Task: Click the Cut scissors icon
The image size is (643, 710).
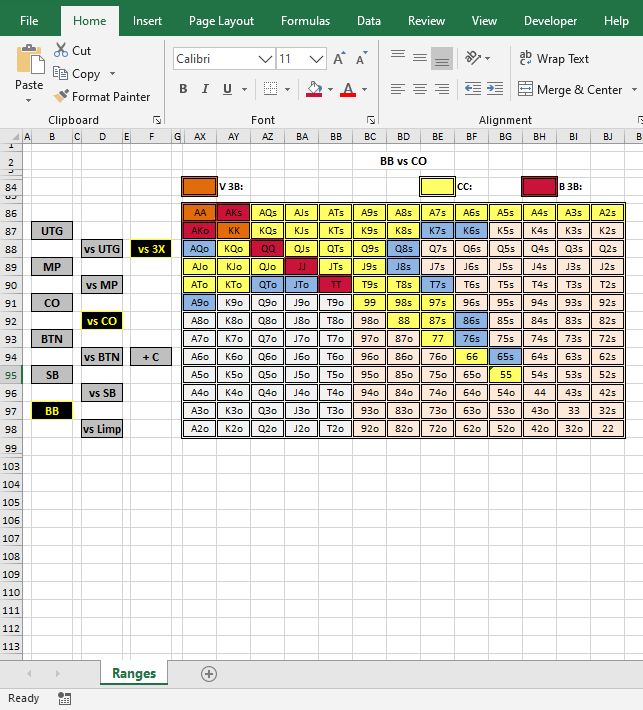Action: pos(61,50)
